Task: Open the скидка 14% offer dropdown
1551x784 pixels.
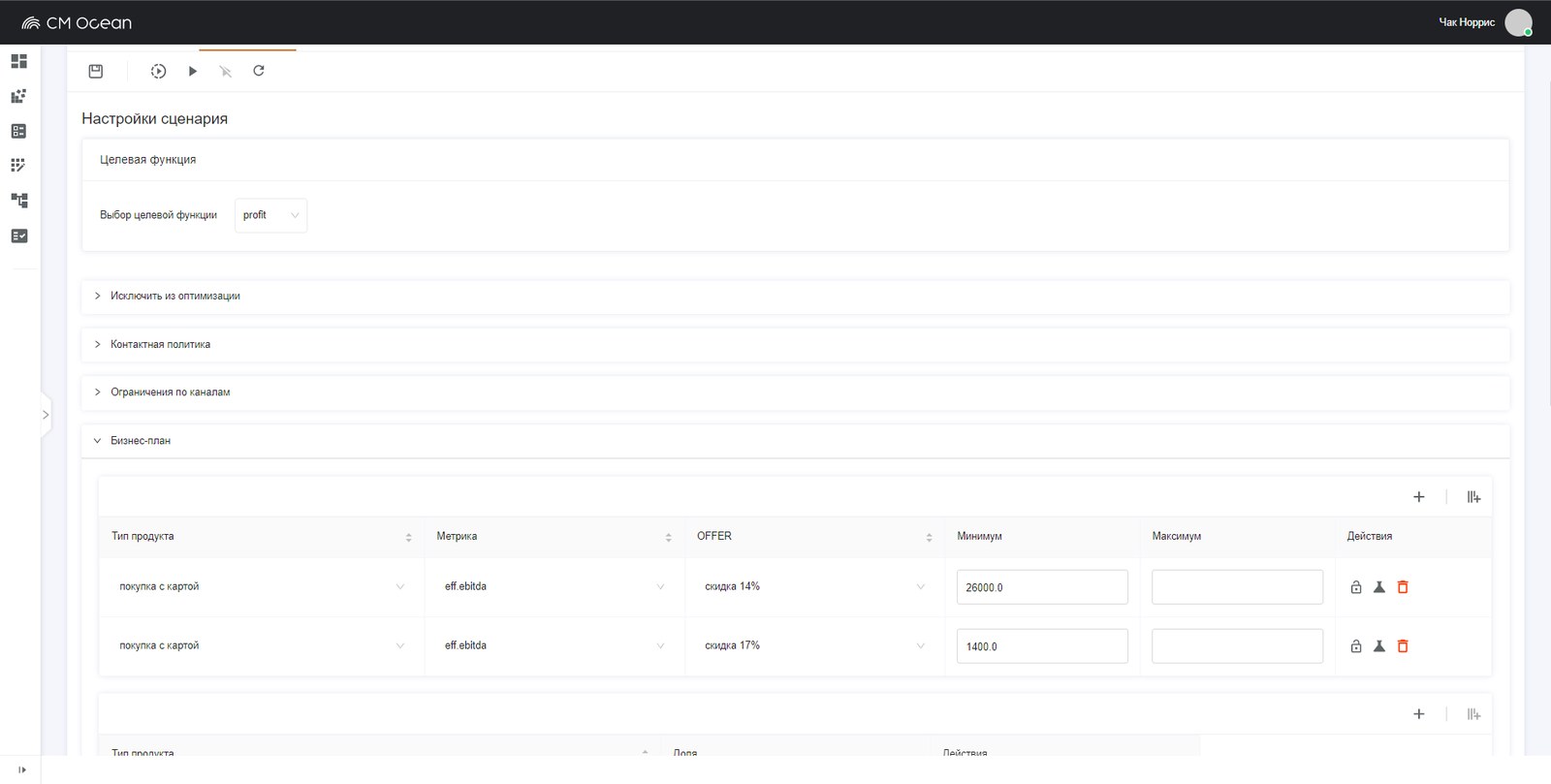Action: tap(815, 586)
